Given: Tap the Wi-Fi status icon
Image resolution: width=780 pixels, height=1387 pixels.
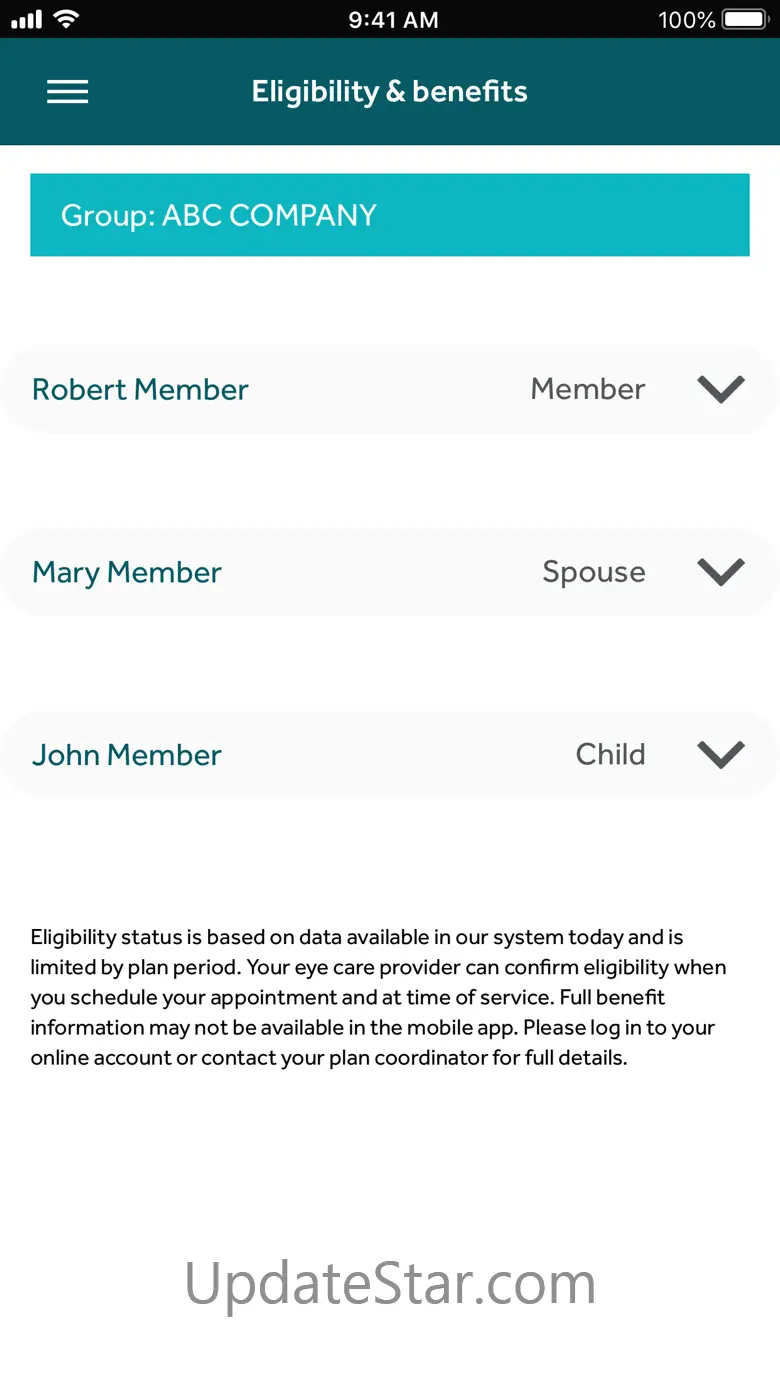Looking at the screenshot, I should [67, 19].
